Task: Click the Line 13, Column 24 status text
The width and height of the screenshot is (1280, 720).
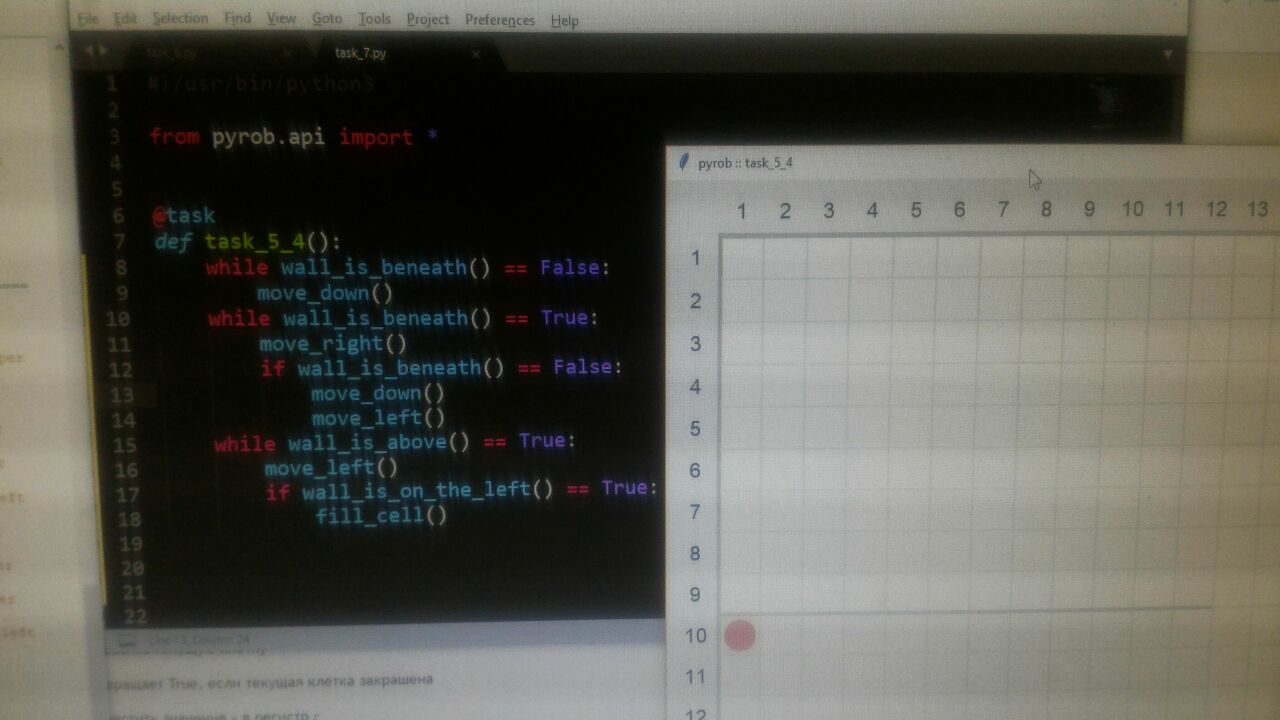Action: (200, 638)
